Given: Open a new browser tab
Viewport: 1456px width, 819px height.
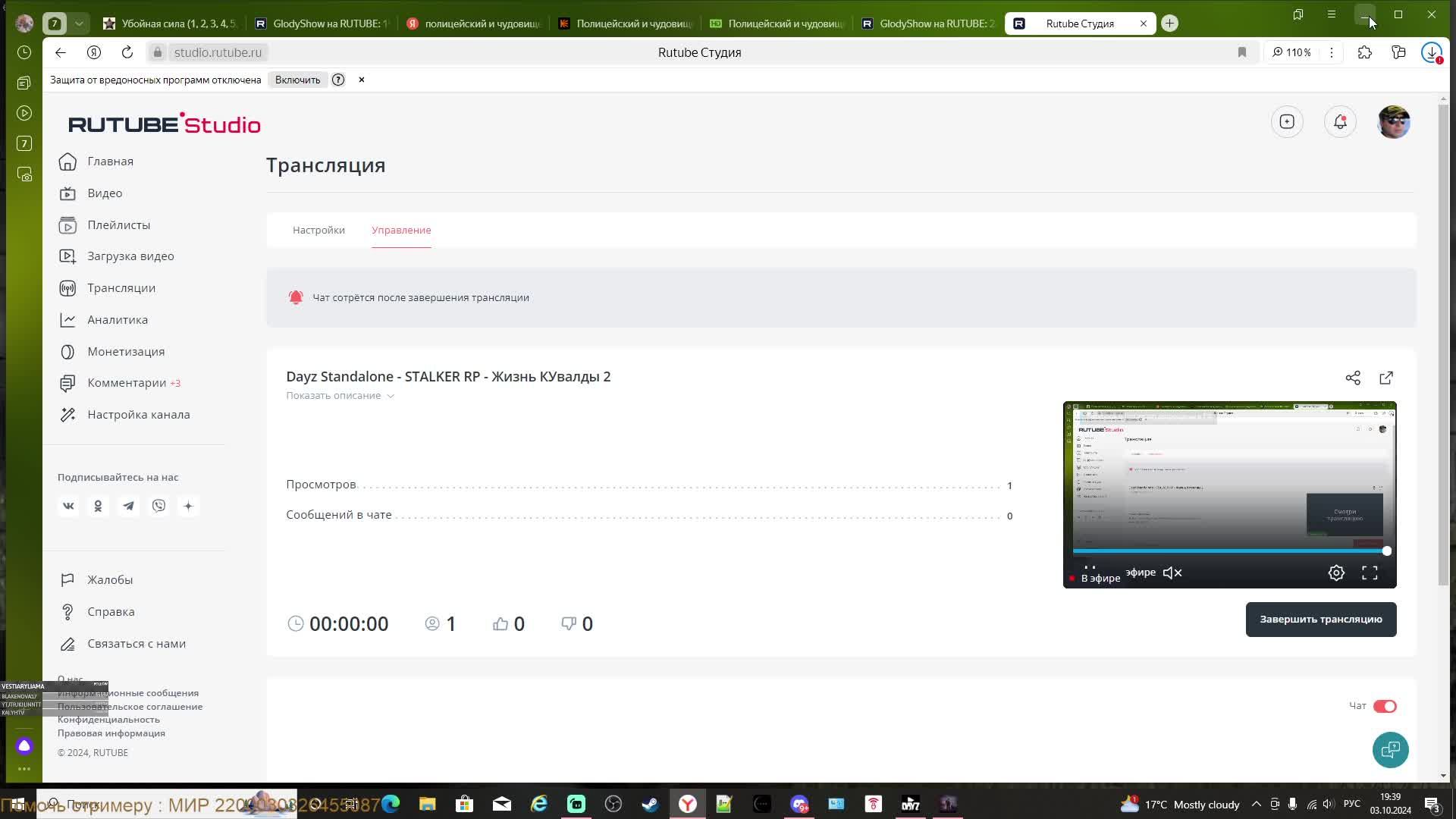Looking at the screenshot, I should pos(1169,24).
